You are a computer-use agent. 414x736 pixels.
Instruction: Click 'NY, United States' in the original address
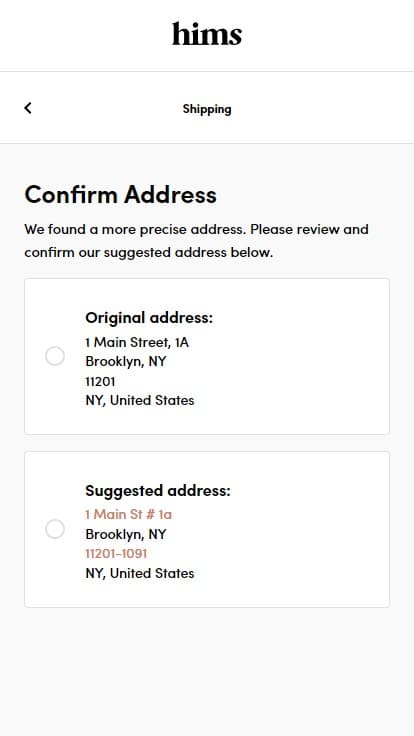[139, 400]
